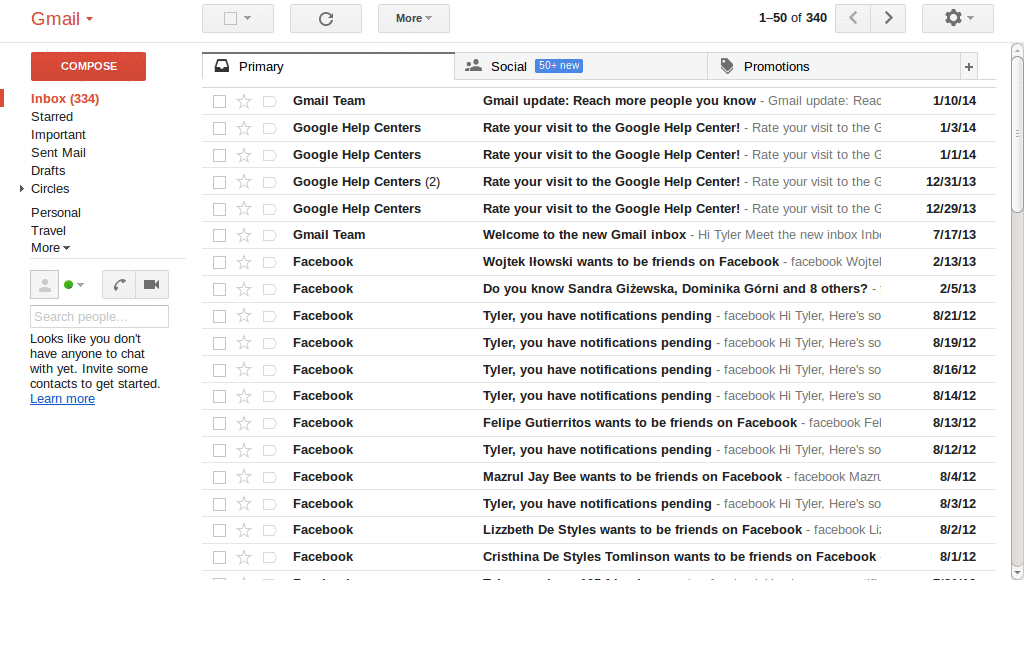Open the Drafts folder
Viewport: 1024px width, 645px height.
48,171
